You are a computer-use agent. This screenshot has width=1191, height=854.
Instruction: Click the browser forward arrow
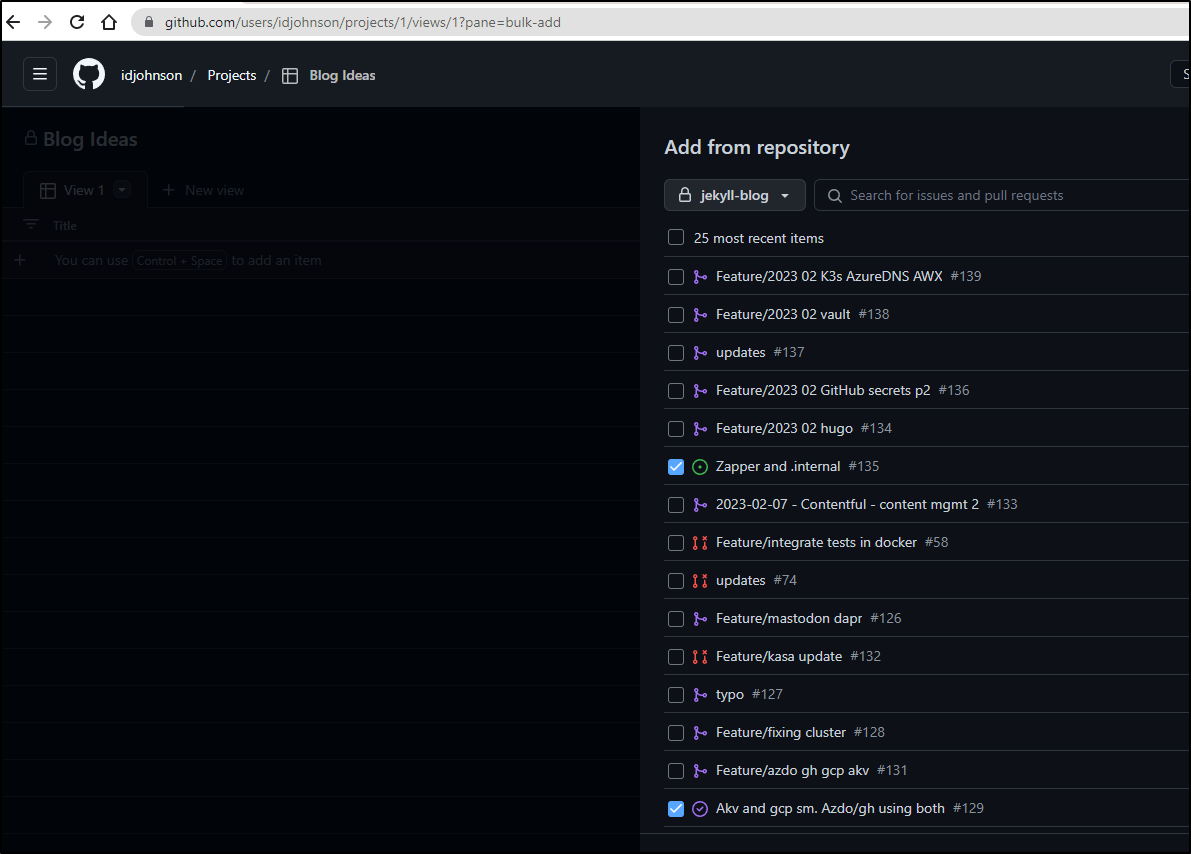[x=45, y=22]
